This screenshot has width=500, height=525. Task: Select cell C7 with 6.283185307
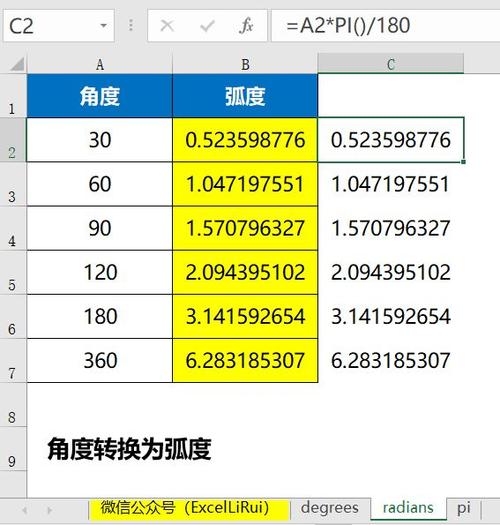coord(391,361)
